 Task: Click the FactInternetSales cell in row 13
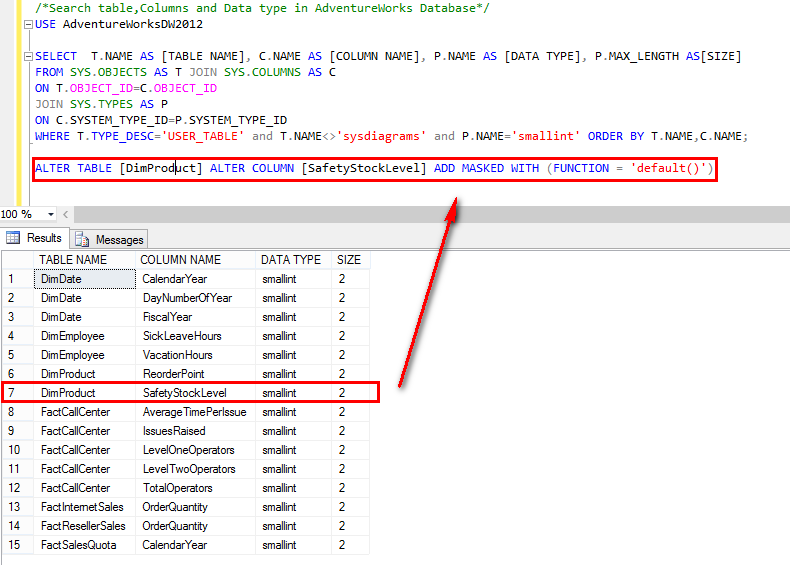(83, 507)
